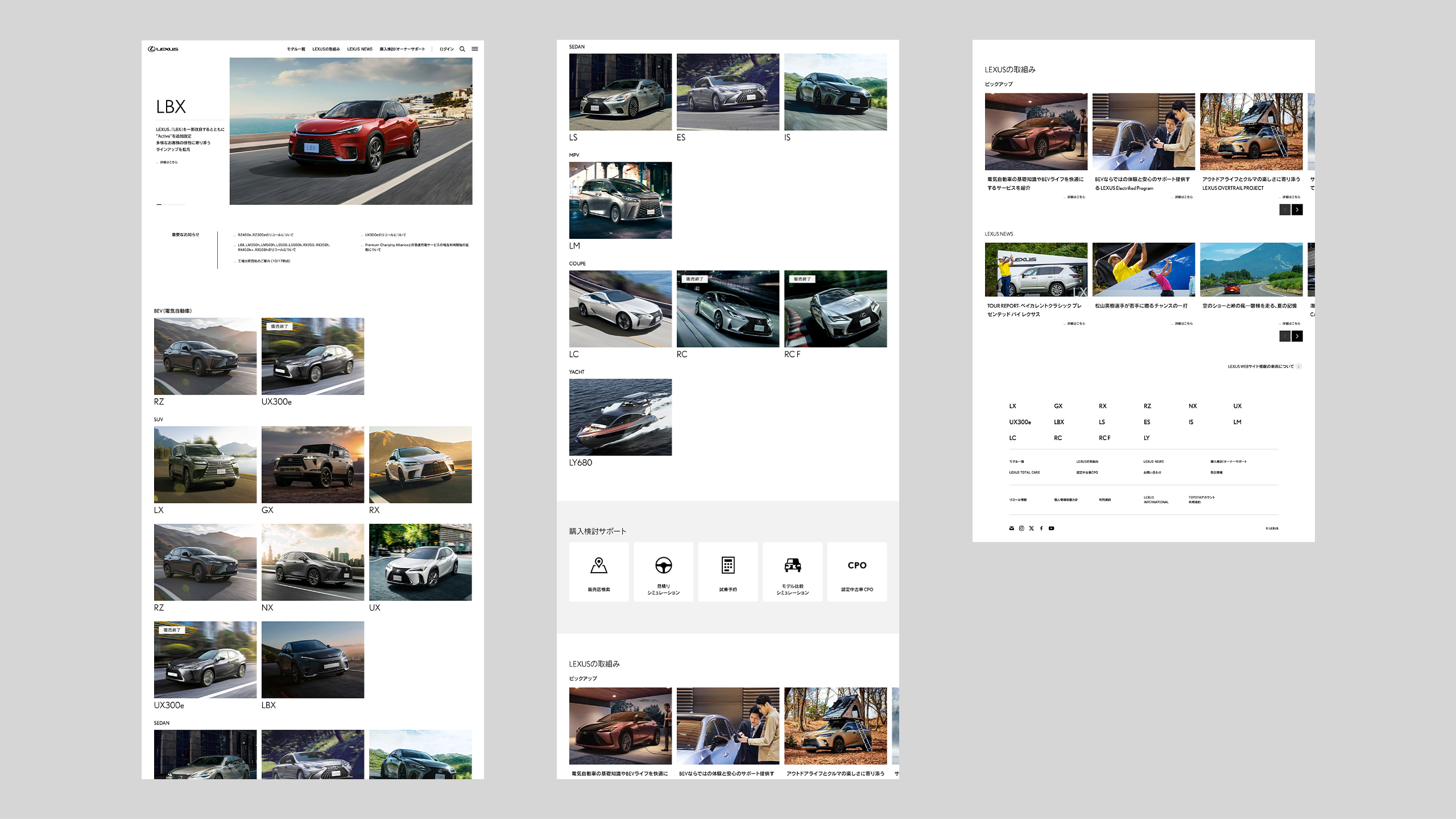Click the search magnifier icon in header

(462, 49)
